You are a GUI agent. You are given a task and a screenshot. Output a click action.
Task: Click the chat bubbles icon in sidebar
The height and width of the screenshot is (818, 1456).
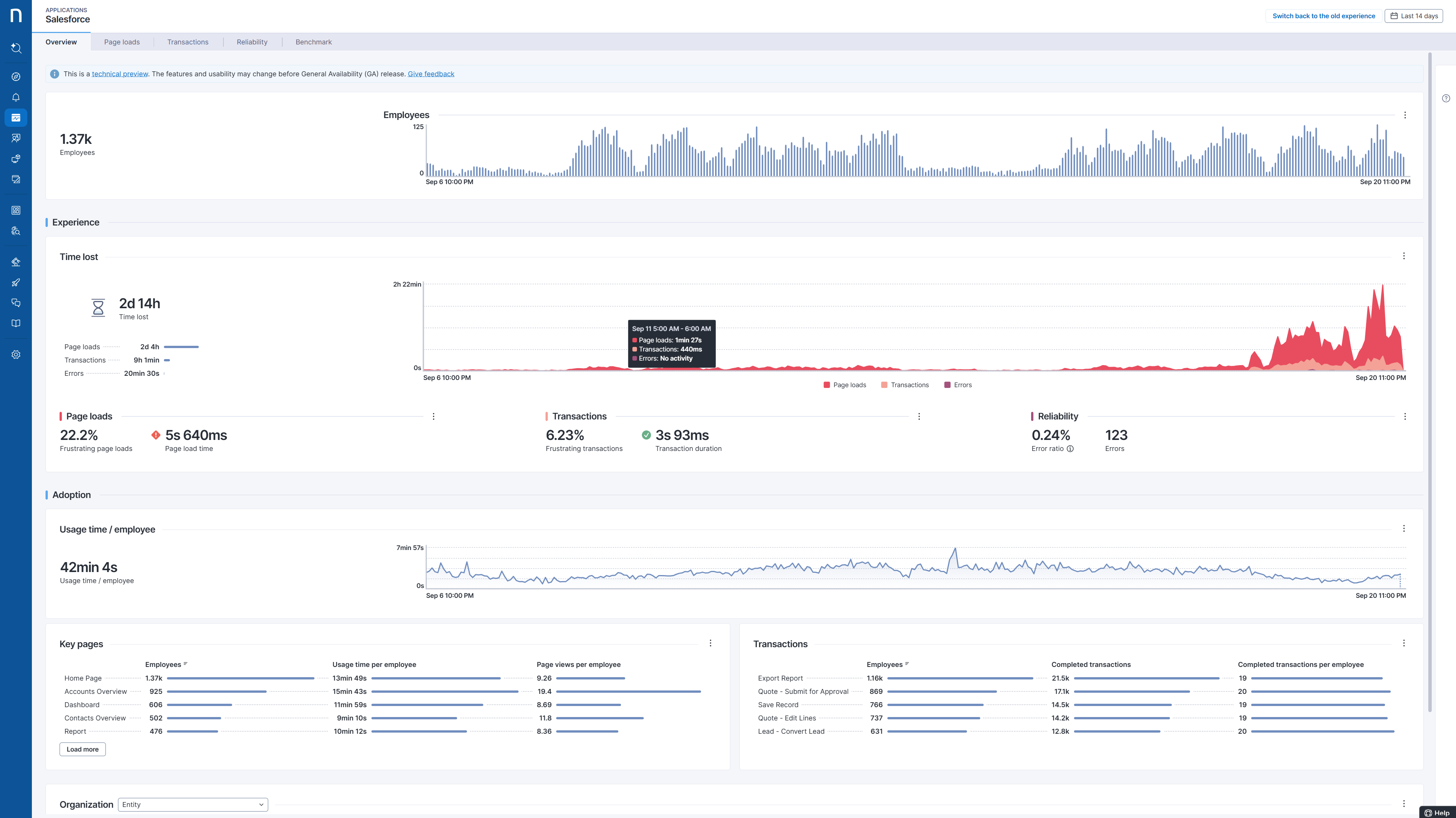16,303
